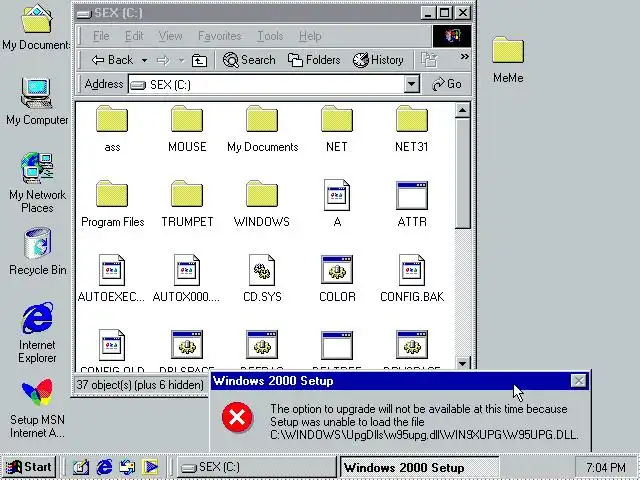
Task: Open the Edit menu
Action: [x=134, y=36]
